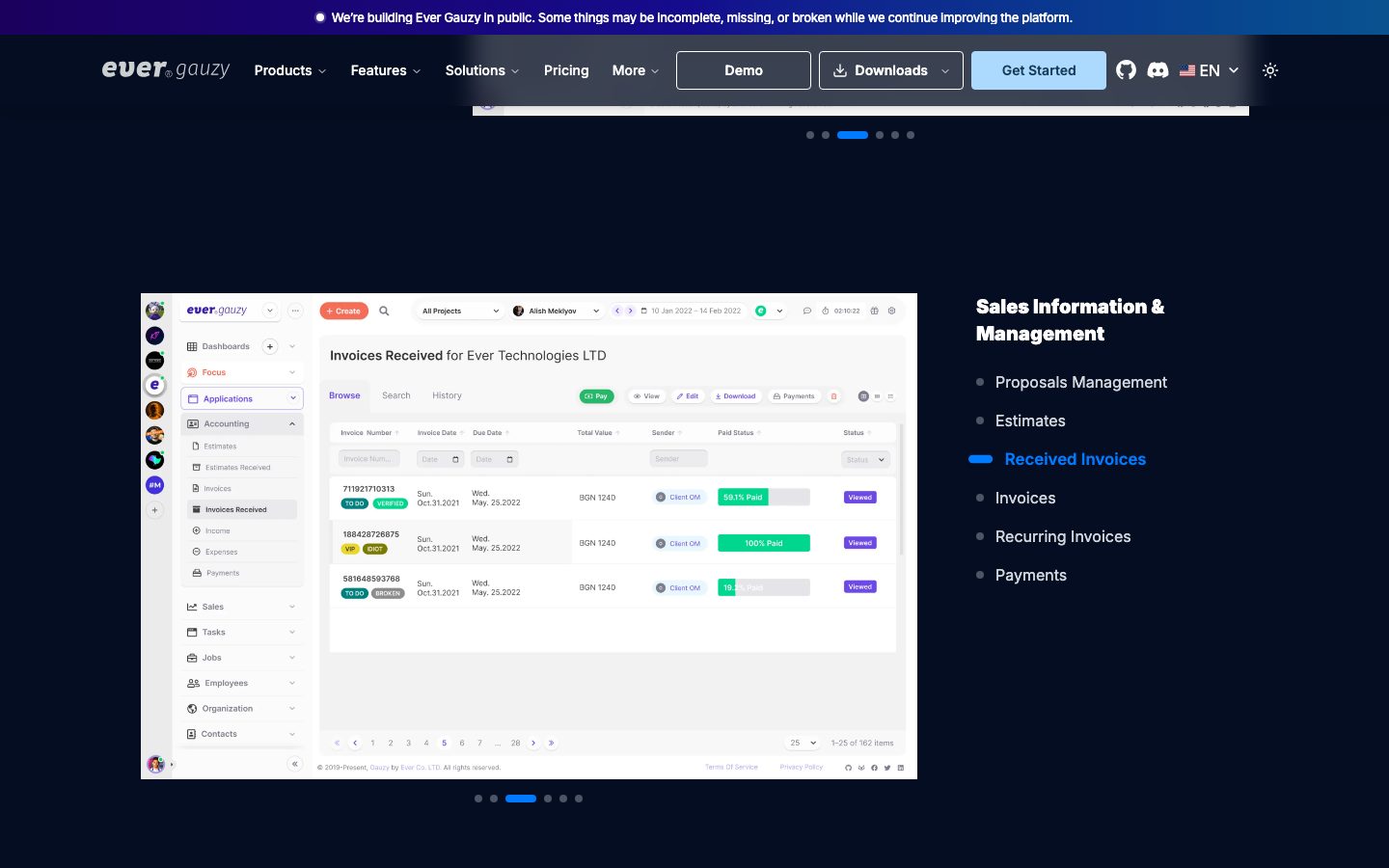The height and width of the screenshot is (868, 1389).
Task: Click the Get Started button
Action: tap(1039, 70)
